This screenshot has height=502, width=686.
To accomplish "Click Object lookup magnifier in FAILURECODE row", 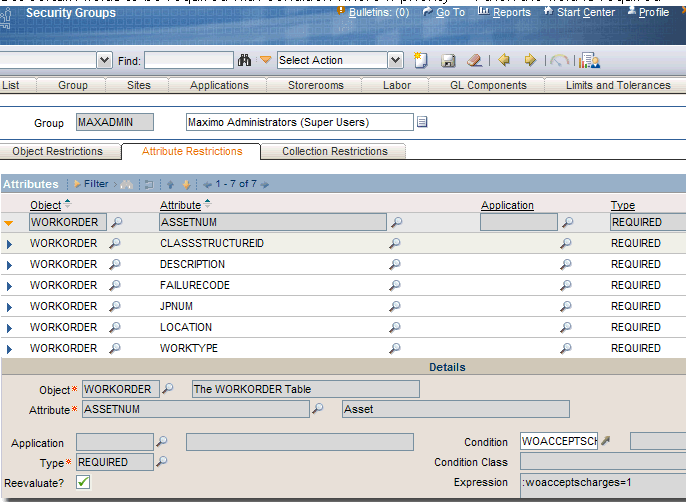I will pos(115,285).
